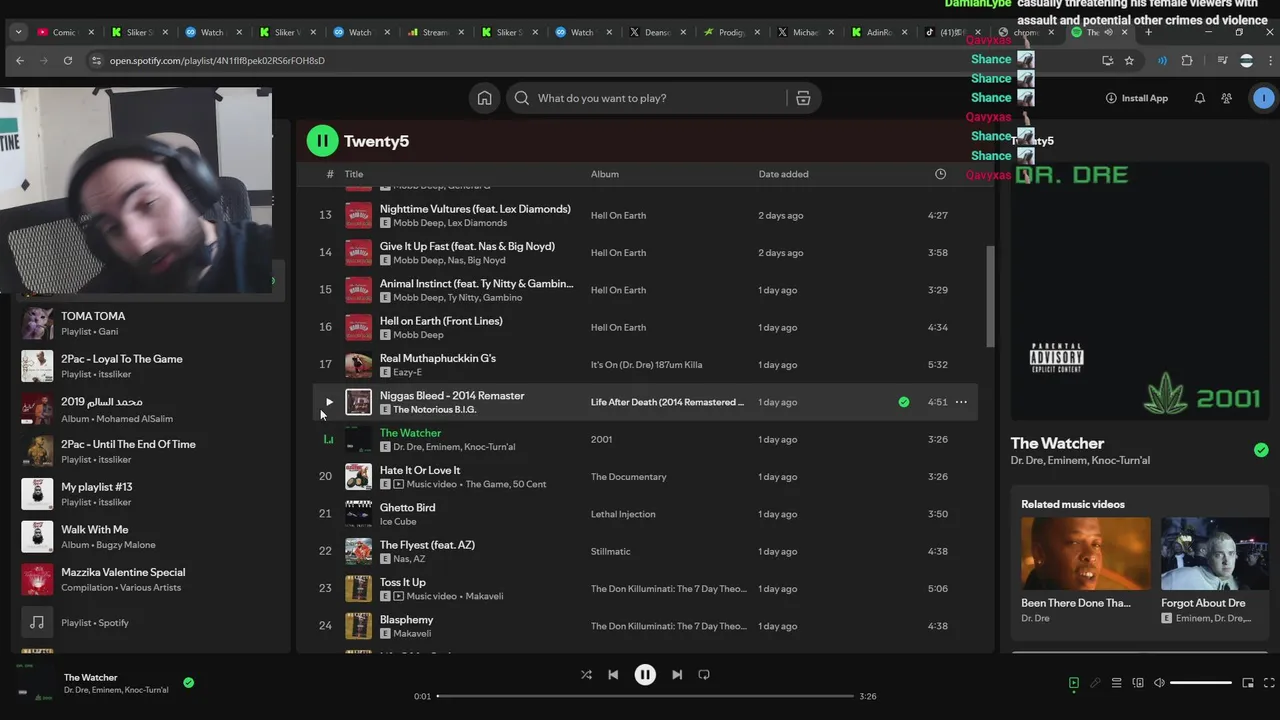Toggle the Now Playing view button
1280x720 pixels.
click(x=1073, y=683)
